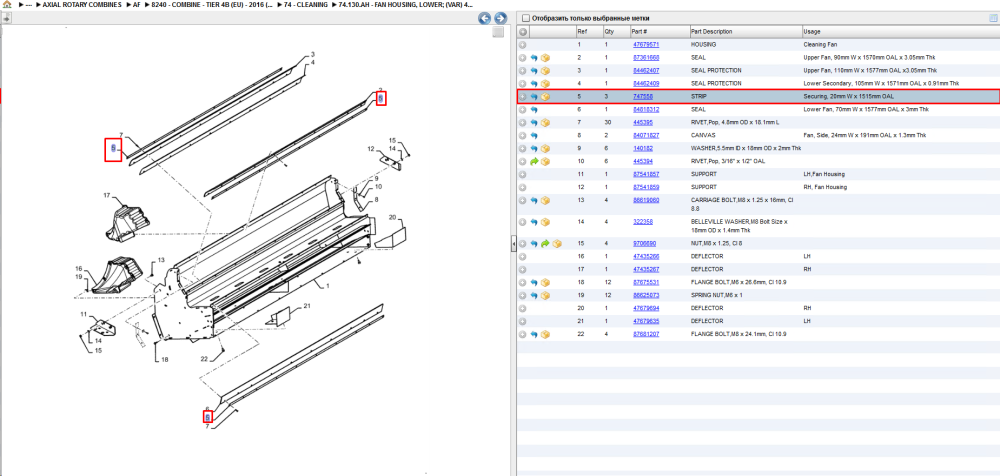1000x476 pixels.
Task: Click blue arrow icon for SEAL ref 6
Action: [534, 110]
